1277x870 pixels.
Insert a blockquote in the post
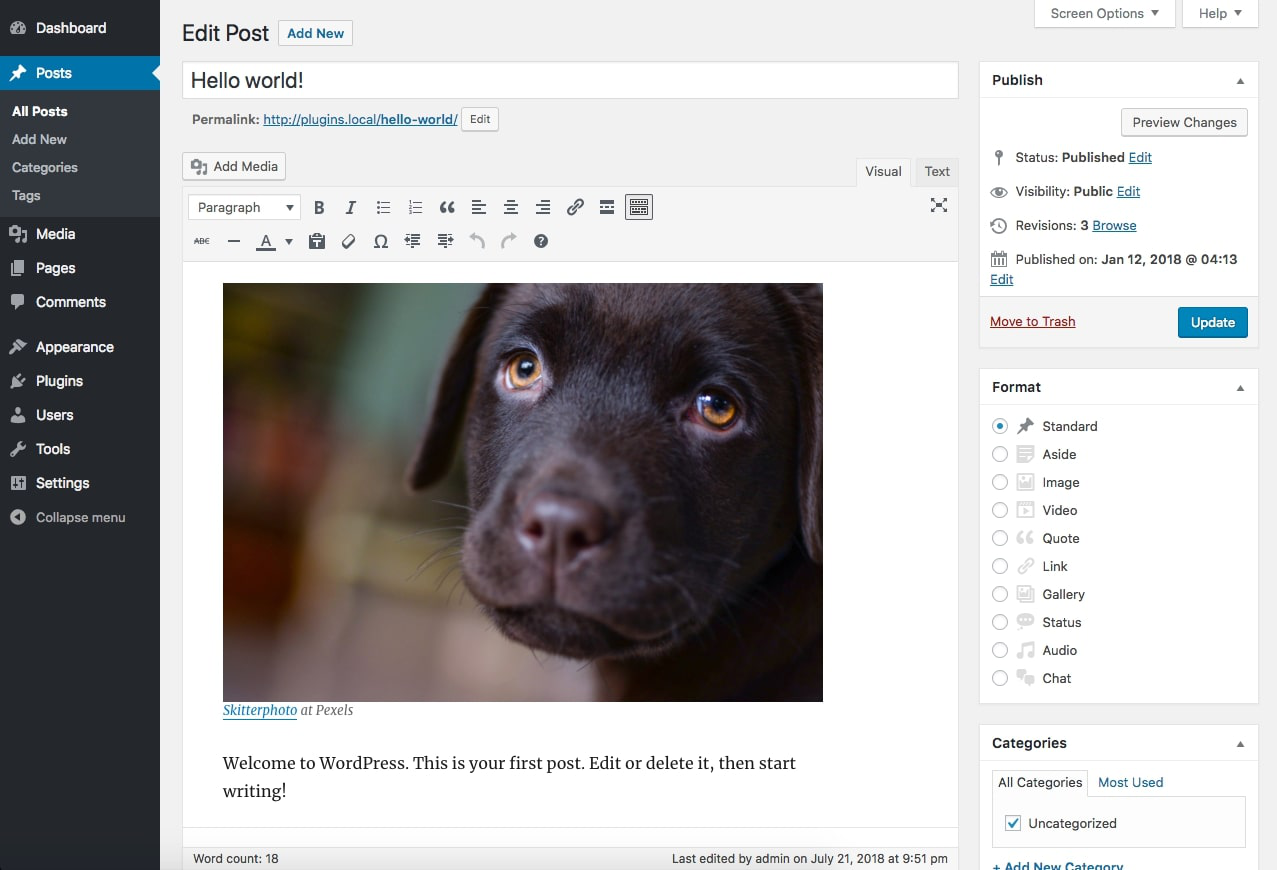pyautogui.click(x=447, y=208)
